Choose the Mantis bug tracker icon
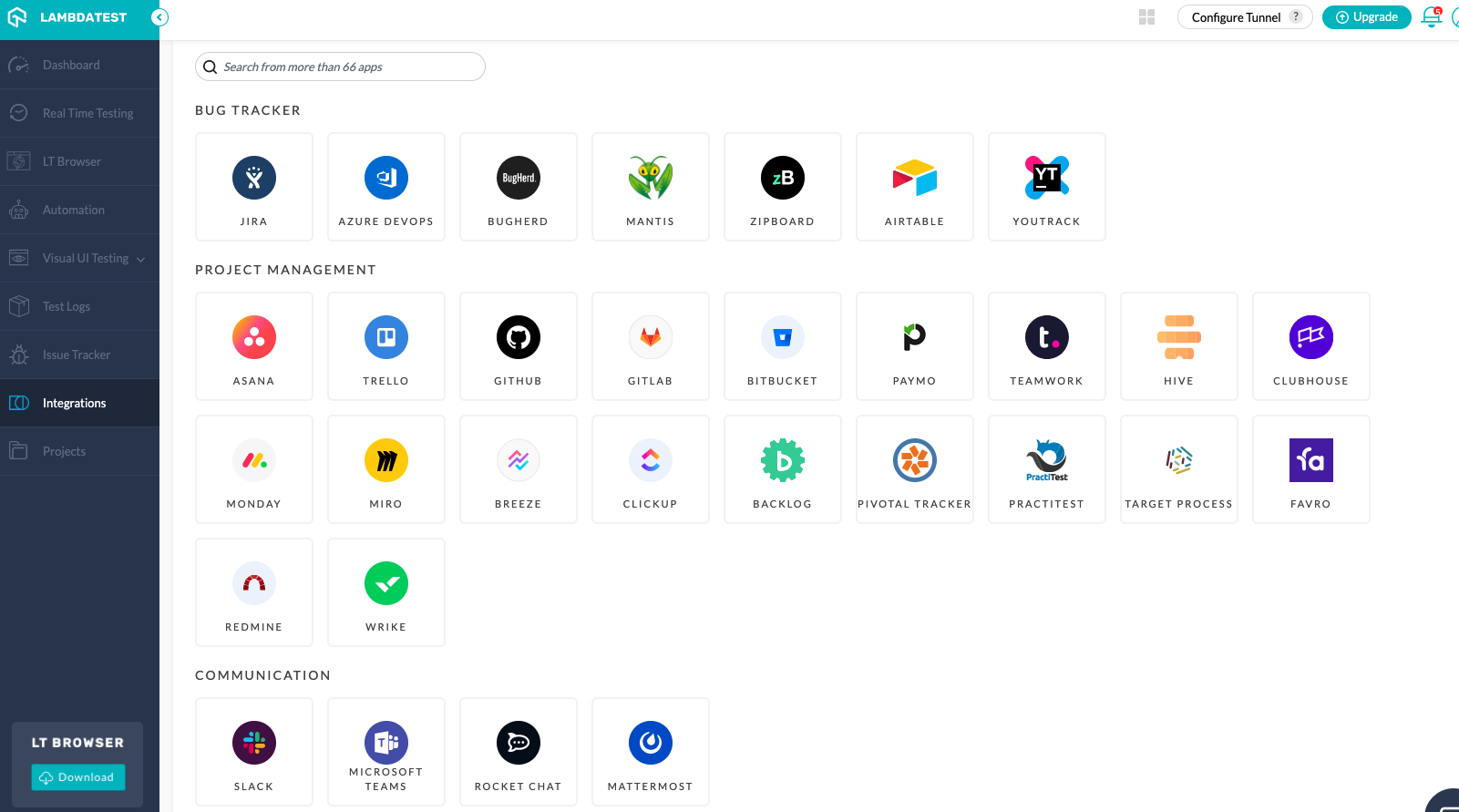The image size is (1459, 812). 651,178
